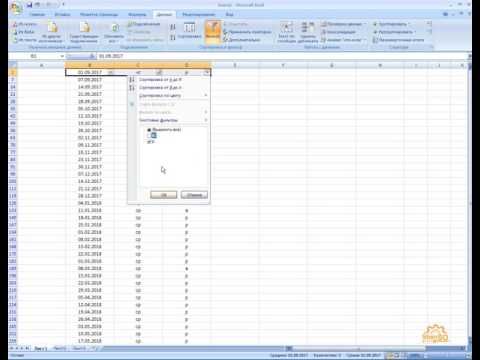Uncheck the second value checkbox in filter list
The image size is (480, 360).
(149, 142)
